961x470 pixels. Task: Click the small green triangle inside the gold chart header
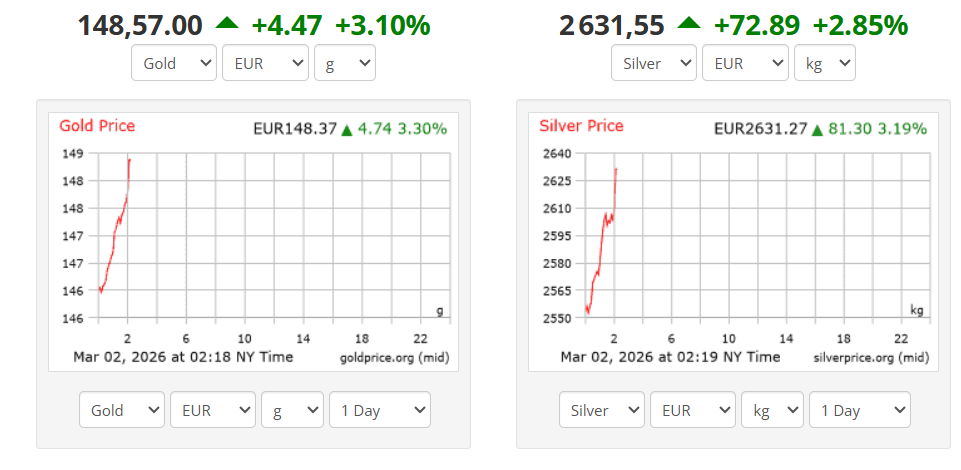pyautogui.click(x=347, y=129)
